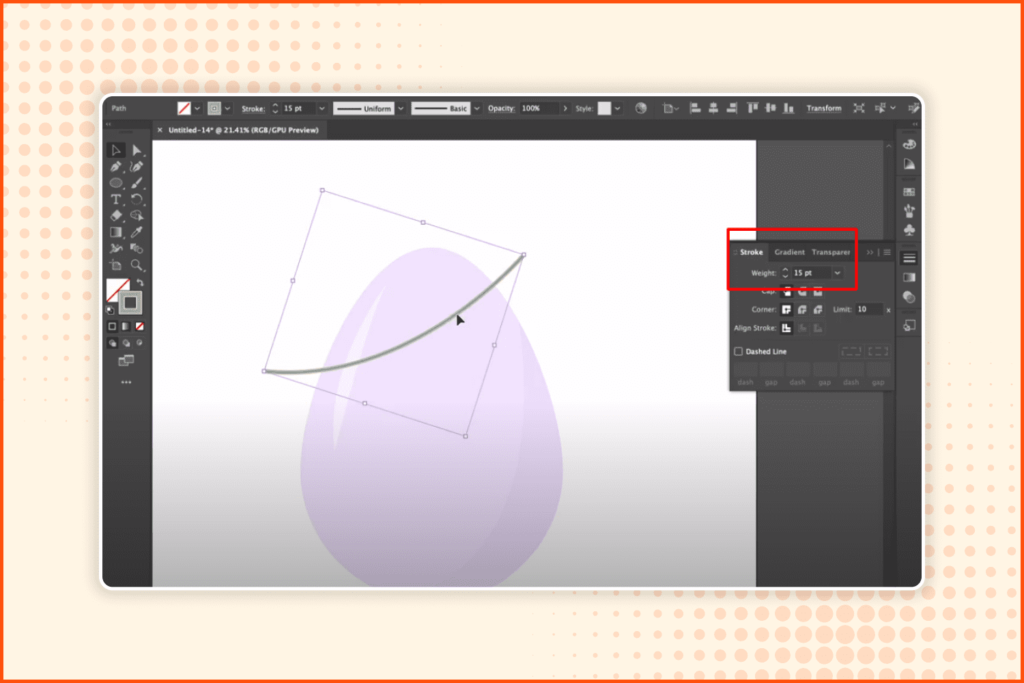Select Round Cap in the Stroke panel
This screenshot has height=683, width=1024.
click(801, 292)
